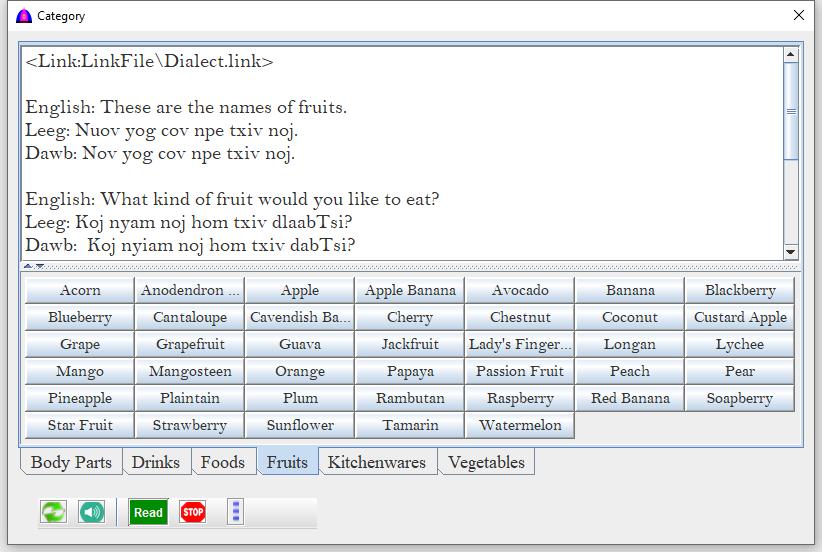Click the Watermelon button
Screen dimensions: 822x552
point(520,425)
